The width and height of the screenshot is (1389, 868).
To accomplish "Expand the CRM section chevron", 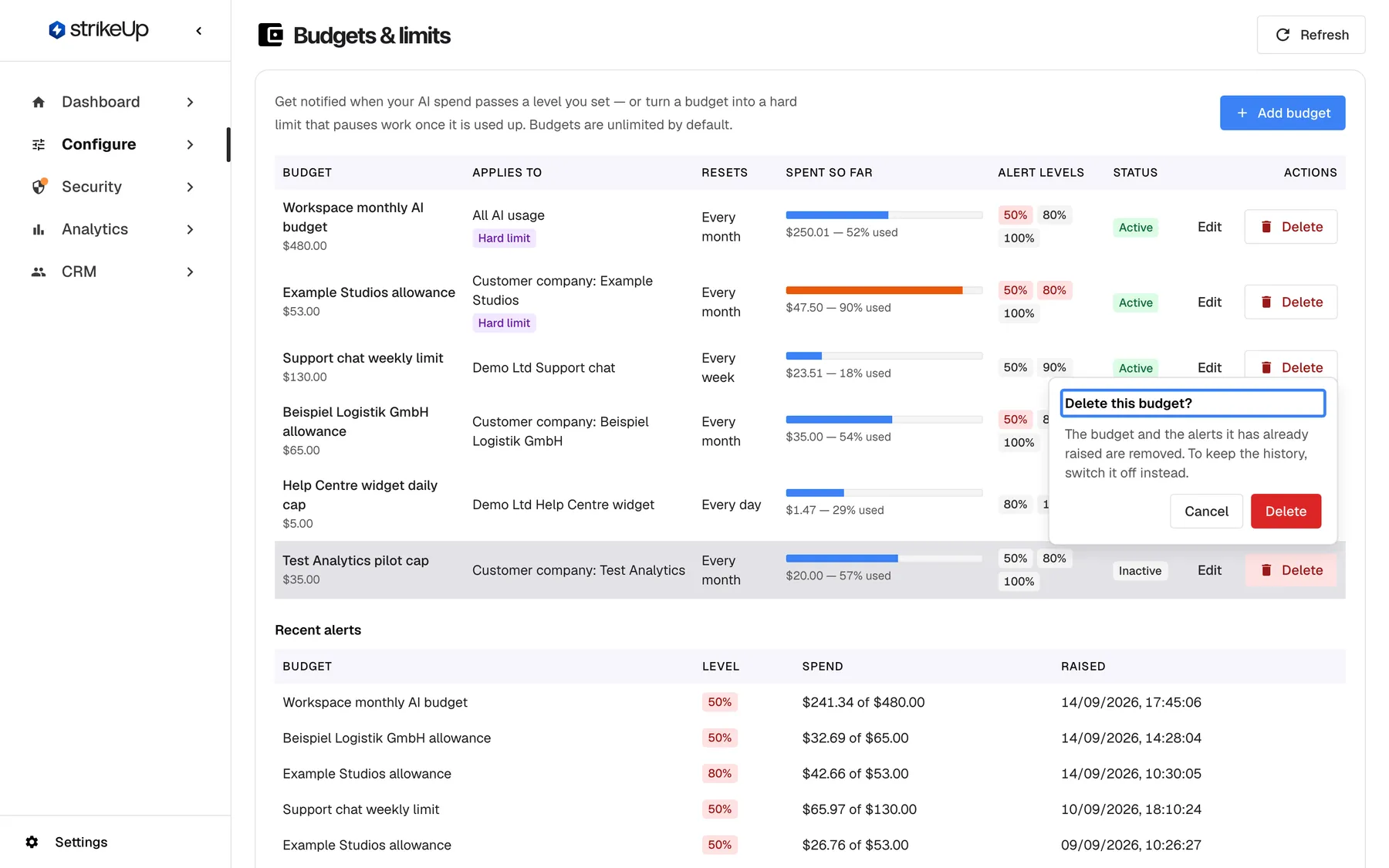I will coord(190,272).
